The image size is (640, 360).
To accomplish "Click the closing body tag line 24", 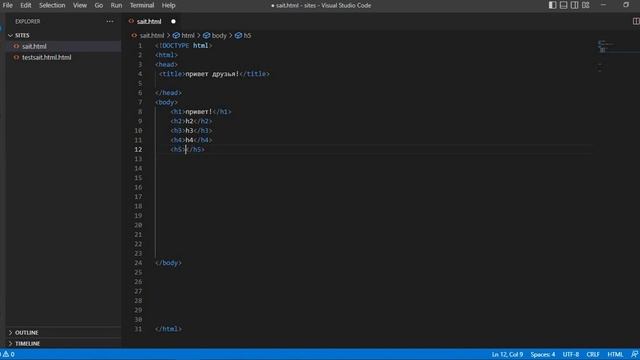I will (x=168, y=263).
